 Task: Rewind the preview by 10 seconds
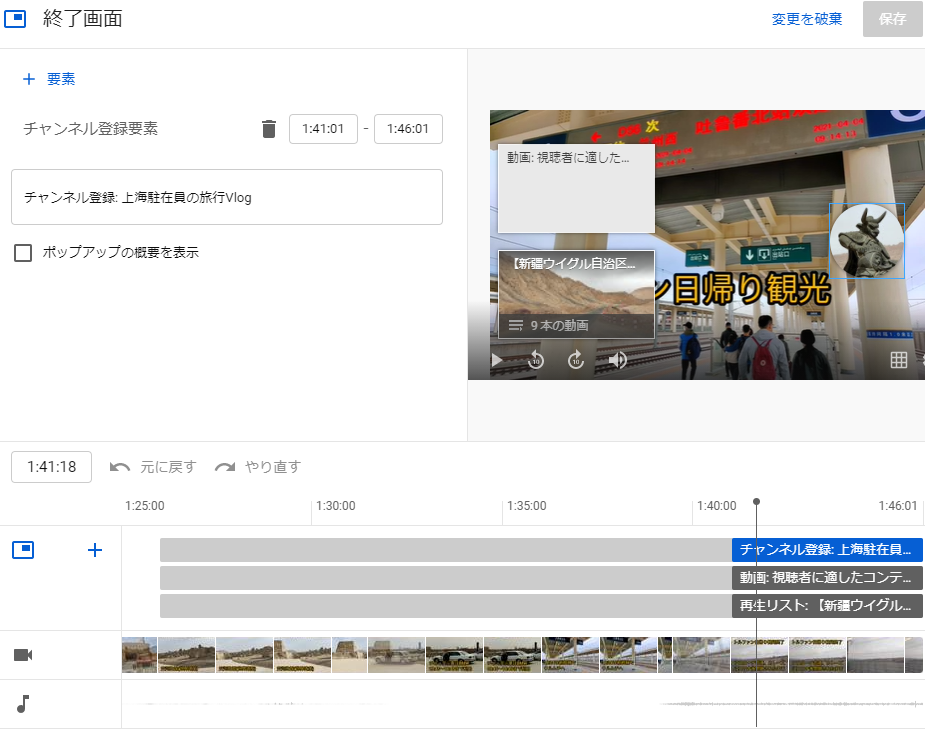(536, 360)
